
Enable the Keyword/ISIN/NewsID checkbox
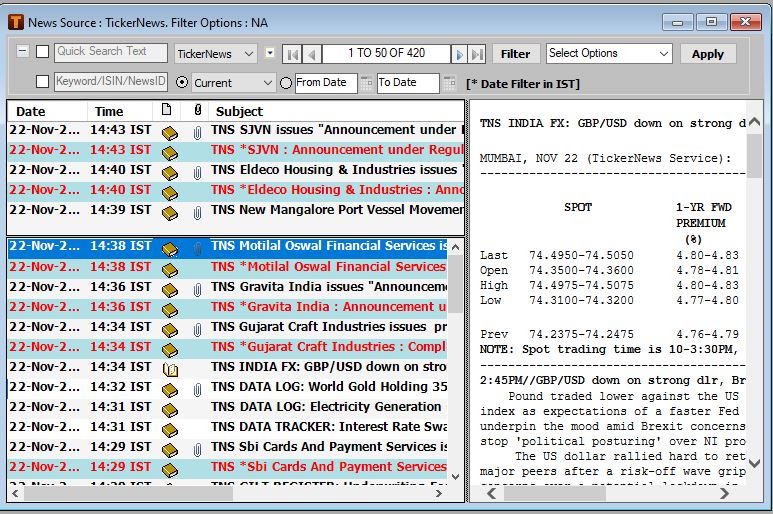click(42, 81)
